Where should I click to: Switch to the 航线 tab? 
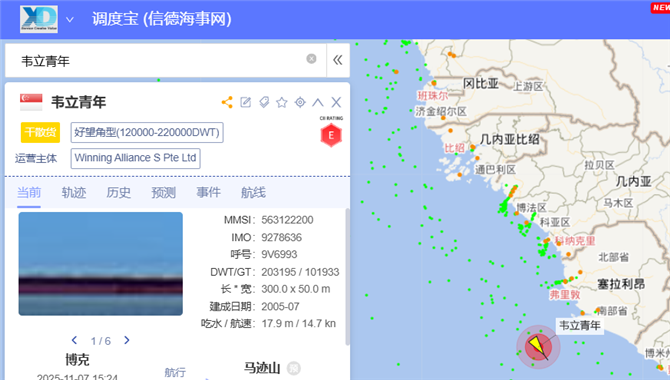[253, 193]
